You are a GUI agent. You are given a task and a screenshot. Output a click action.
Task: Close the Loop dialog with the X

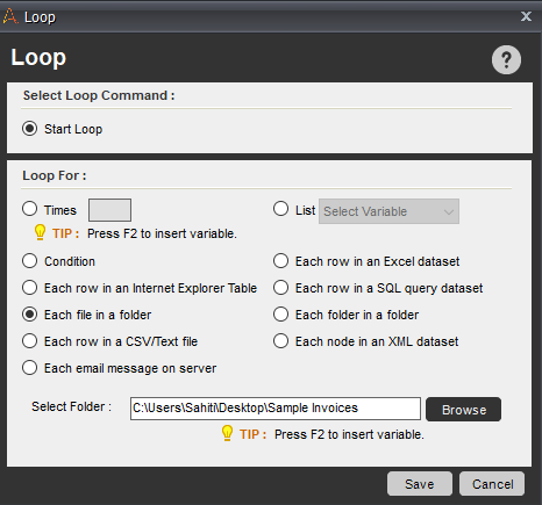526,16
